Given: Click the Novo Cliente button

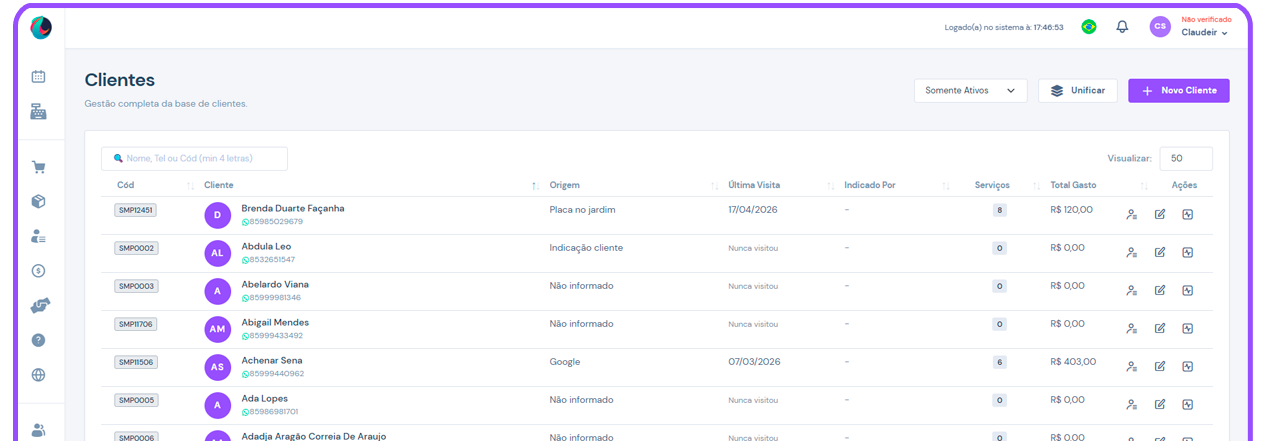Looking at the screenshot, I should (x=1179, y=90).
